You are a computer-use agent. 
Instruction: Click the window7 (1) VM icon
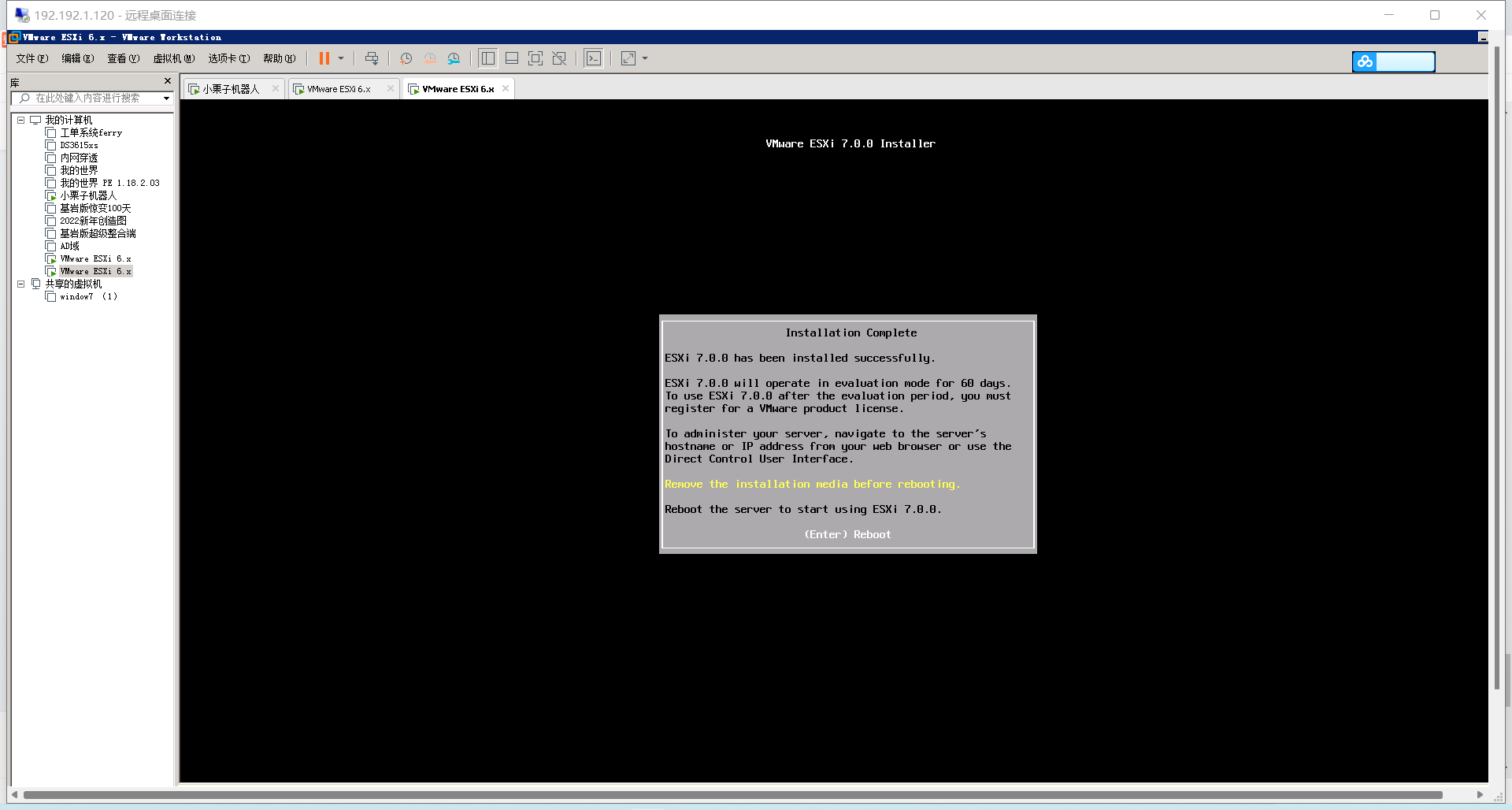coord(50,297)
